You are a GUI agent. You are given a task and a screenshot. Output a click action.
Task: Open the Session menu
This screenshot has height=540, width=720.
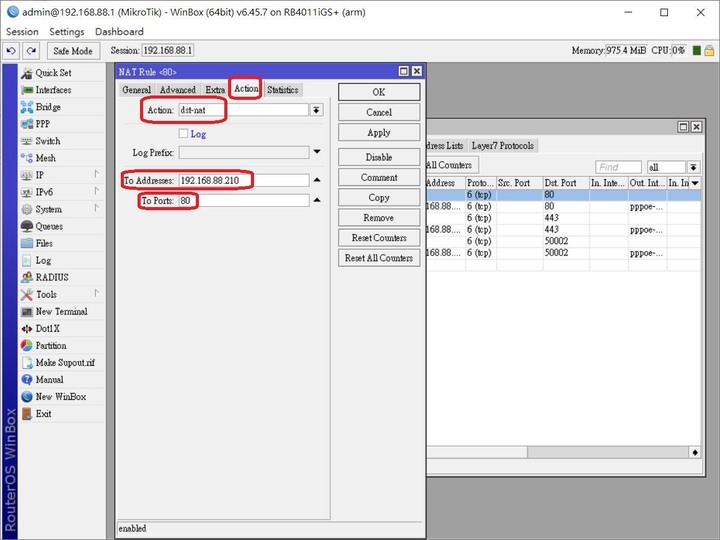point(22,32)
